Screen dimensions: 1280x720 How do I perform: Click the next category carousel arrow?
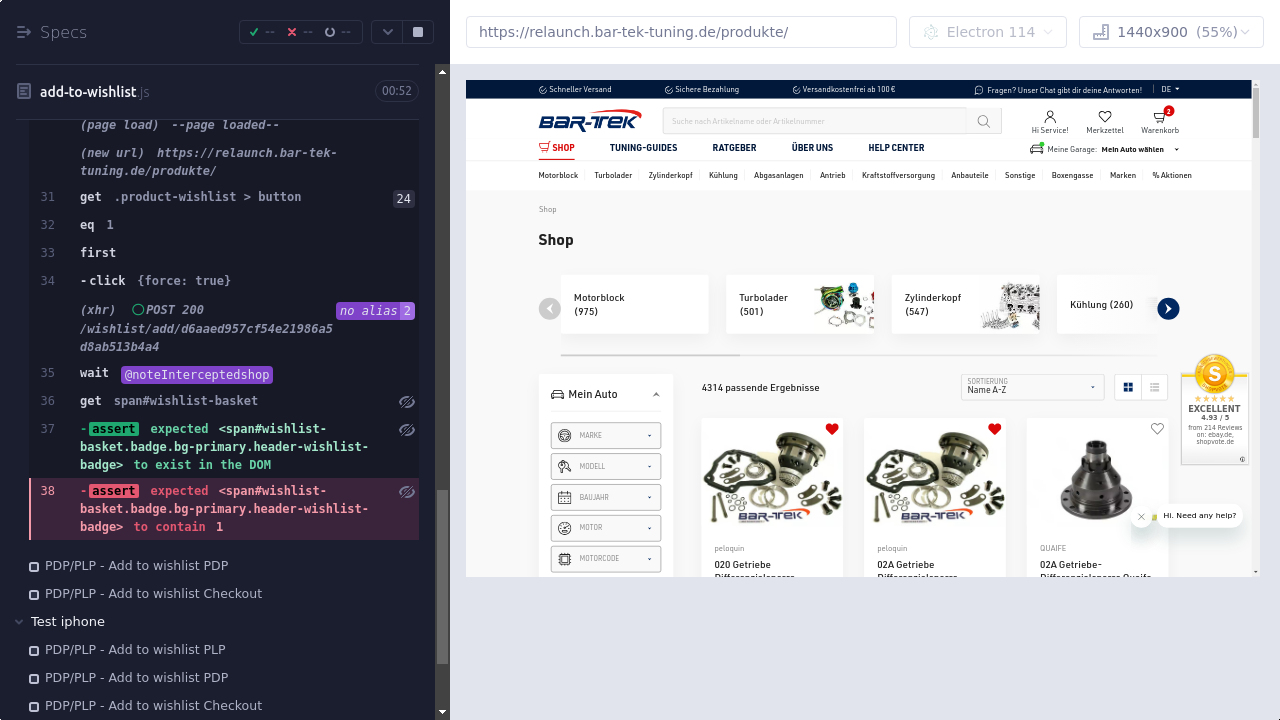pos(1168,309)
